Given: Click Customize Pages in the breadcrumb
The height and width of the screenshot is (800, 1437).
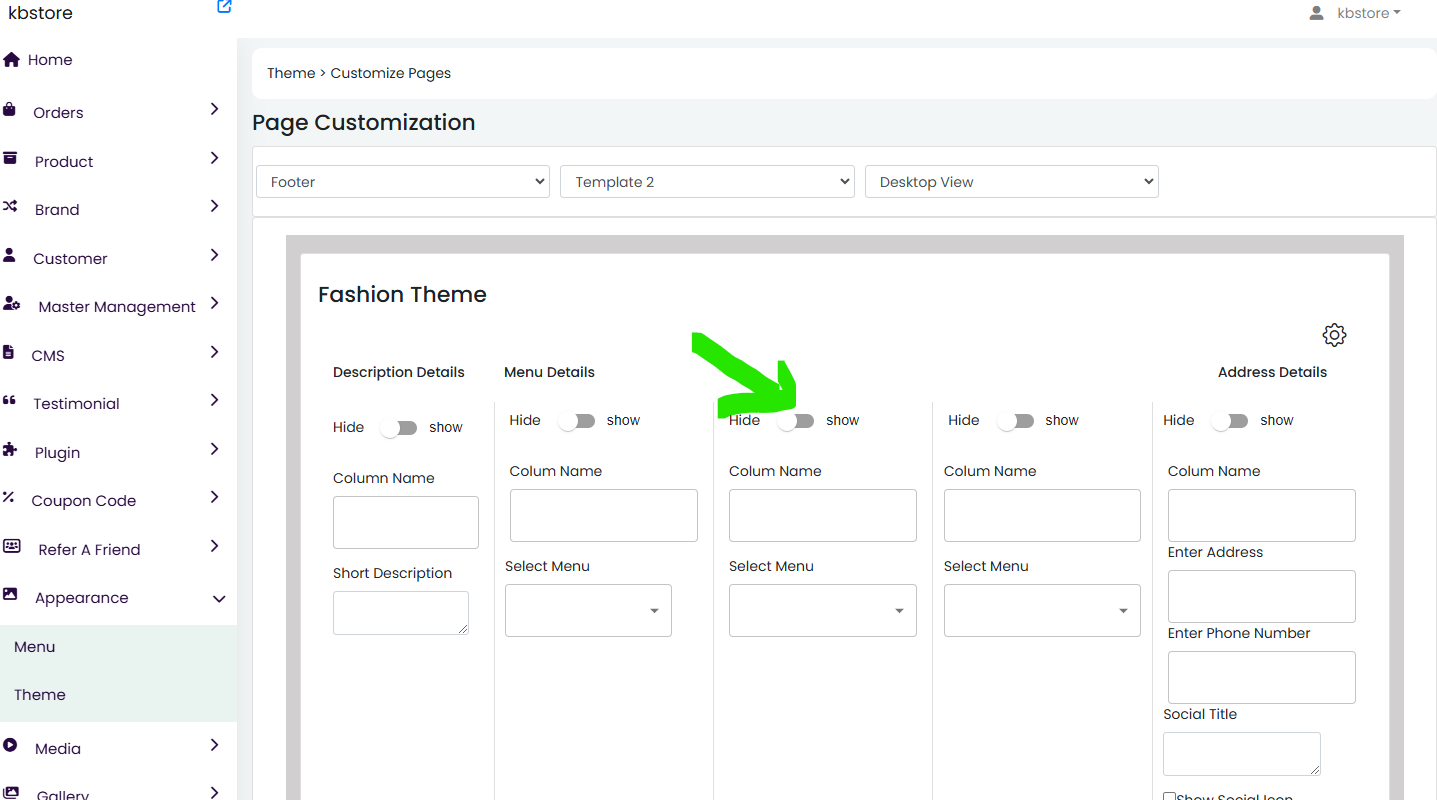Looking at the screenshot, I should (x=391, y=73).
